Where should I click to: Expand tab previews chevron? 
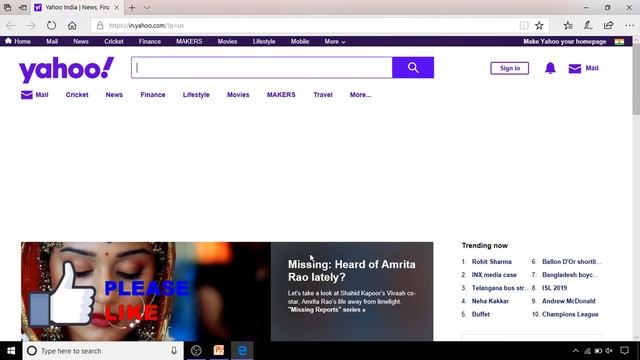point(147,7)
